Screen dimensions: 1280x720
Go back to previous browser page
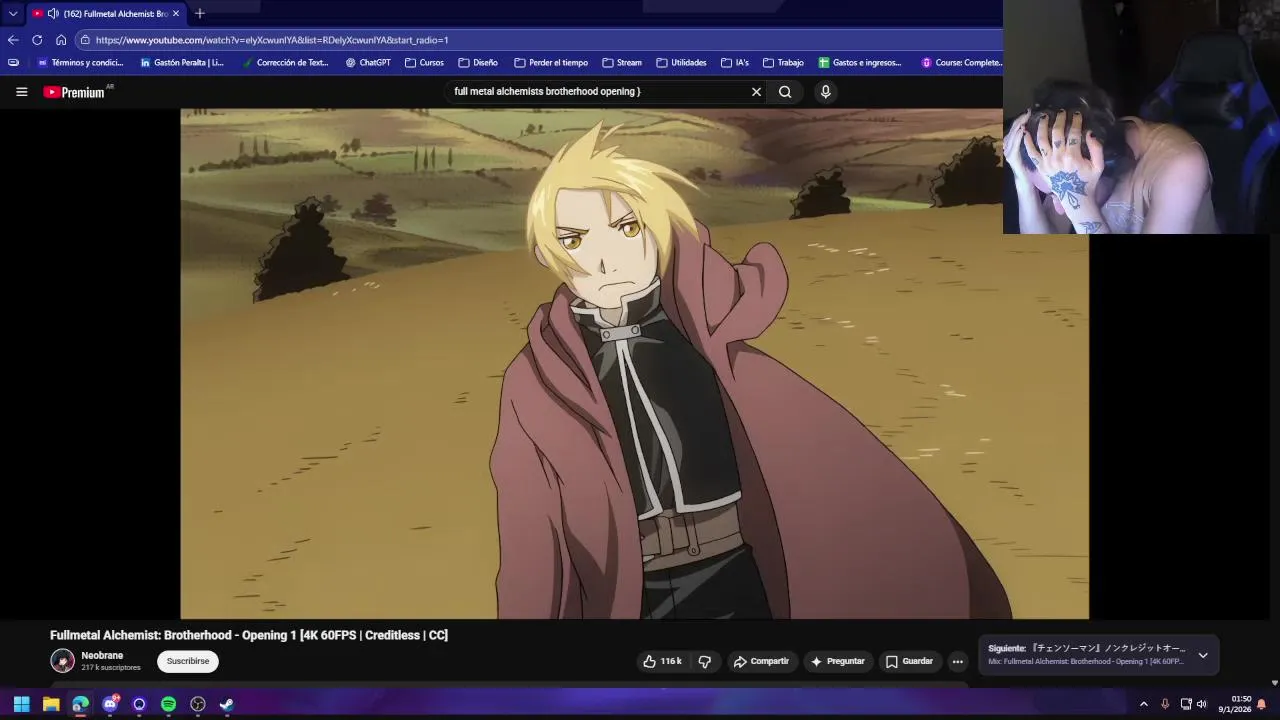click(12, 40)
